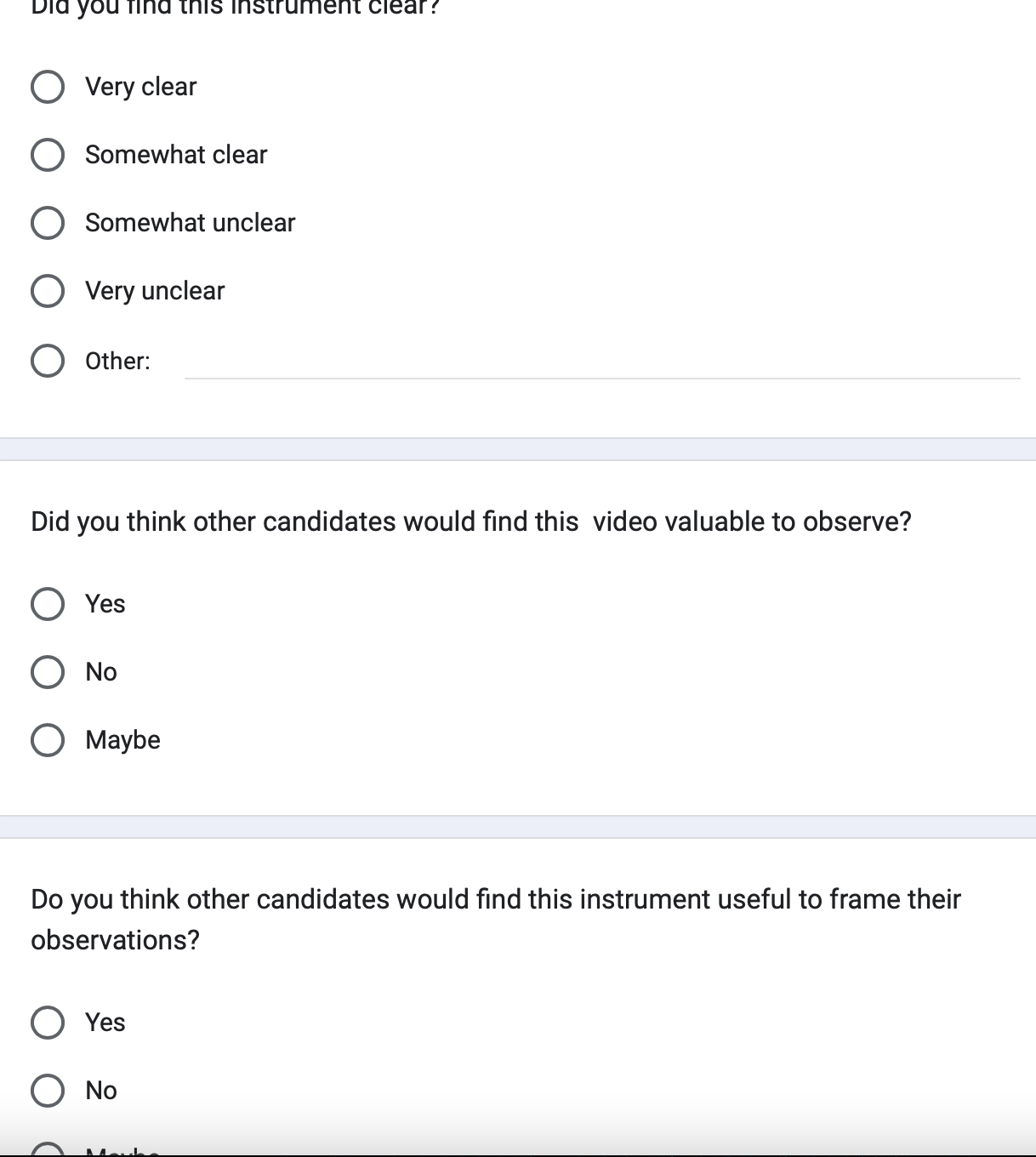This screenshot has height=1157, width=1036.
Task: Pick the 'Somewhat unclear' radio button
Action: click(x=48, y=223)
